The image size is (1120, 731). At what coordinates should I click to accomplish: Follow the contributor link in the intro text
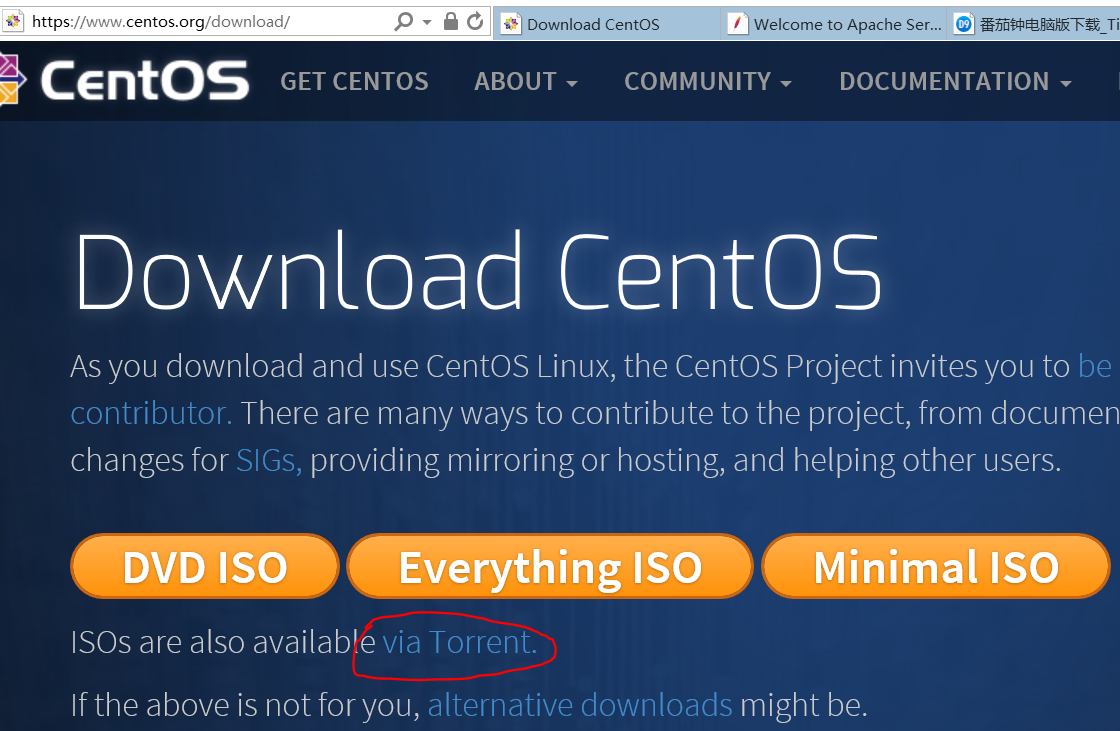[x=151, y=413]
